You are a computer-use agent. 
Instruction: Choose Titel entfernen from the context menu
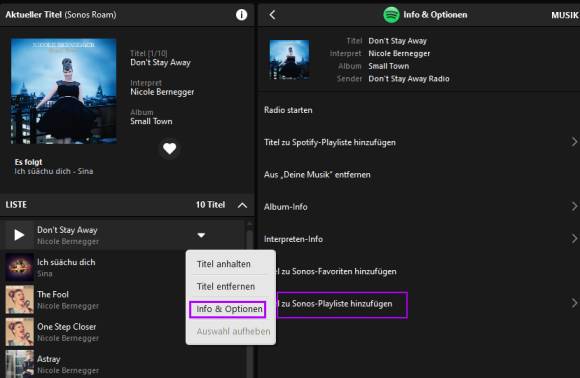click(x=226, y=287)
